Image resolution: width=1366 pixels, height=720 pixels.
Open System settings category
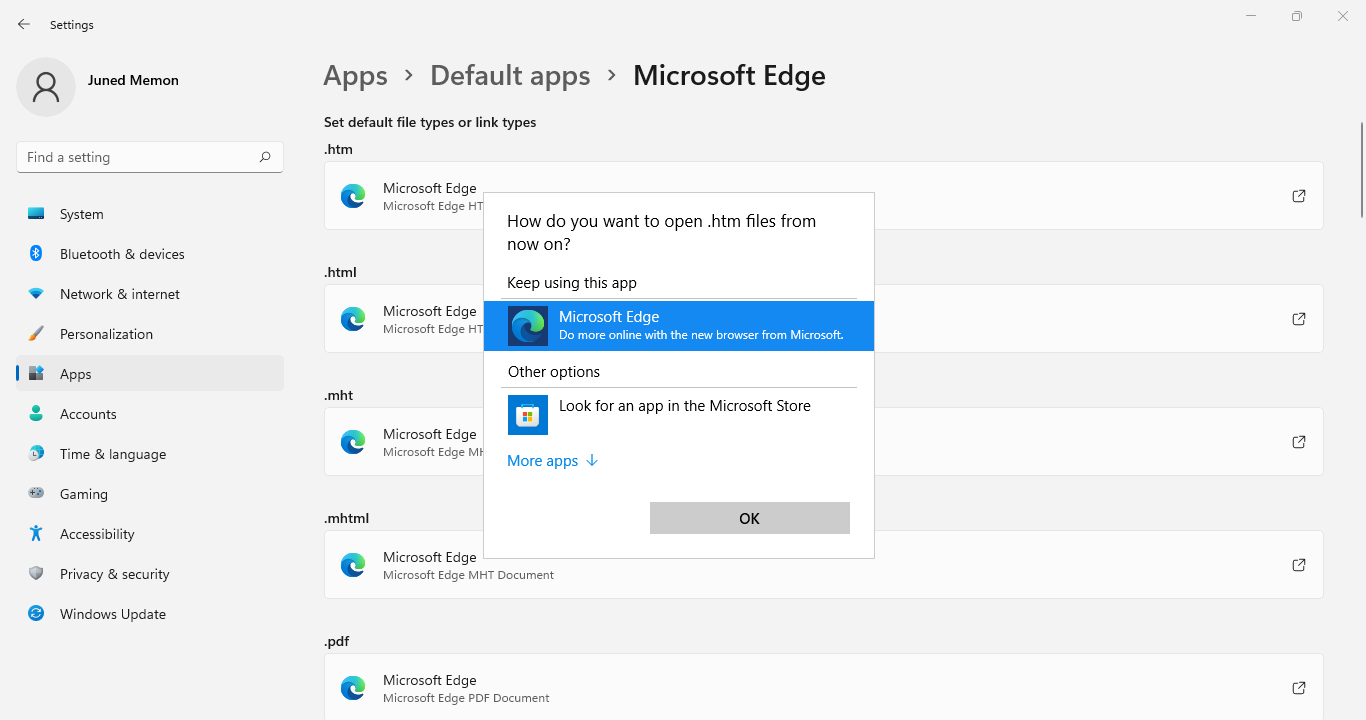click(150, 214)
